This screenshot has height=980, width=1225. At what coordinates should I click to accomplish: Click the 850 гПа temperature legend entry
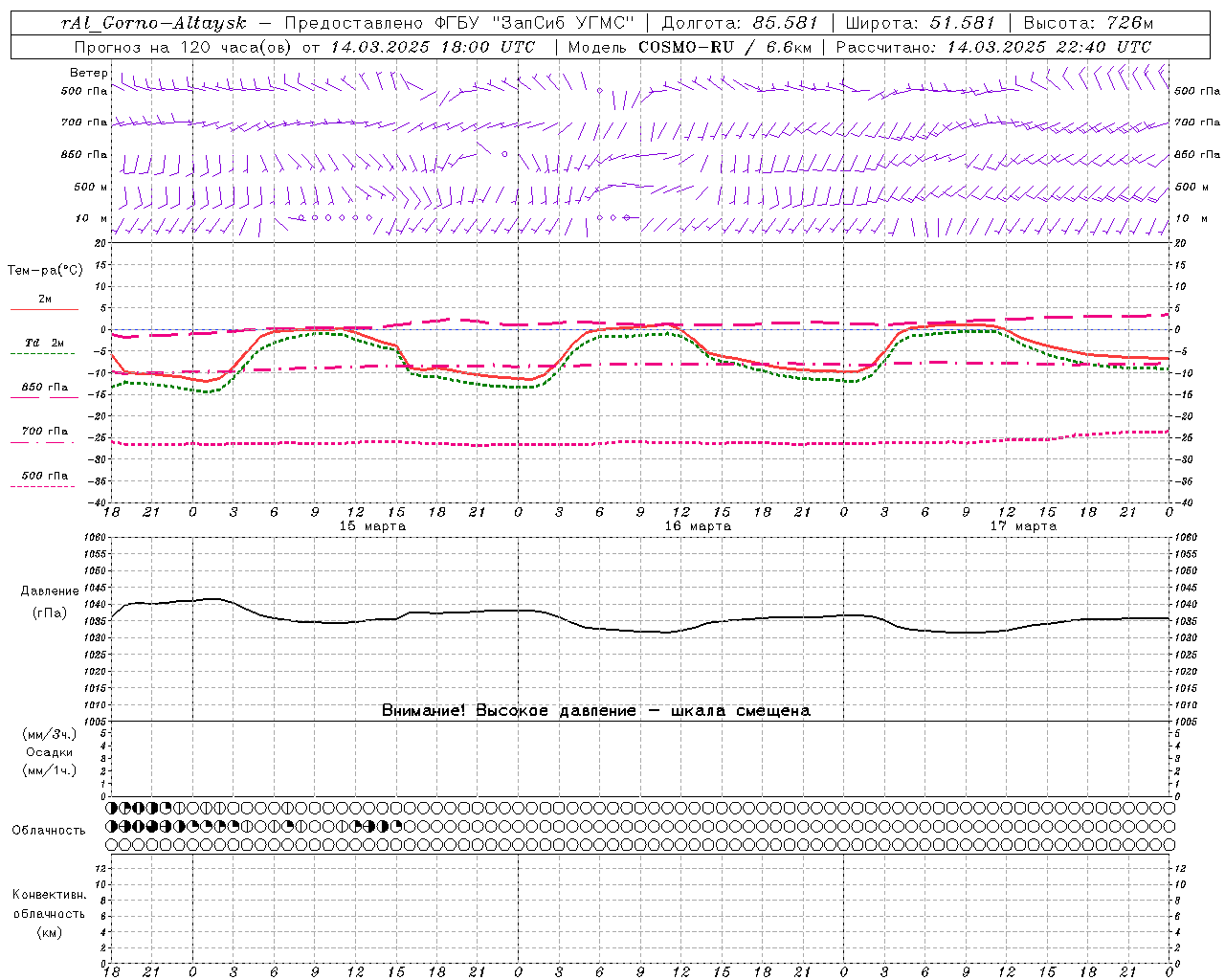(45, 388)
